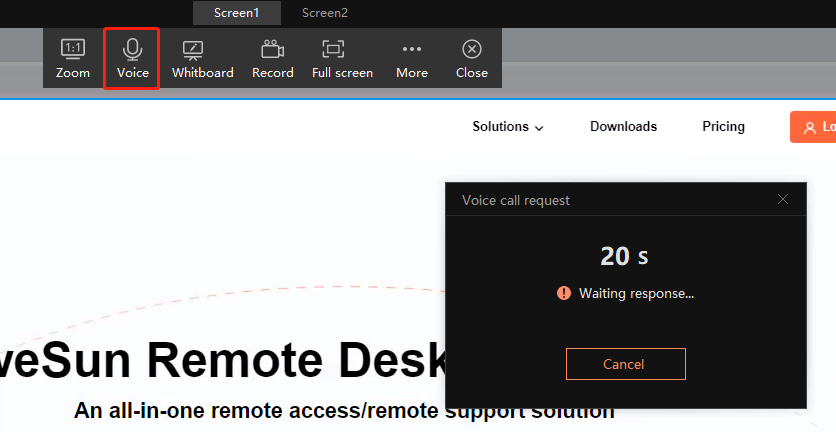836x432 pixels.
Task: Click the 20 s countdown timer
Action: 624,256
